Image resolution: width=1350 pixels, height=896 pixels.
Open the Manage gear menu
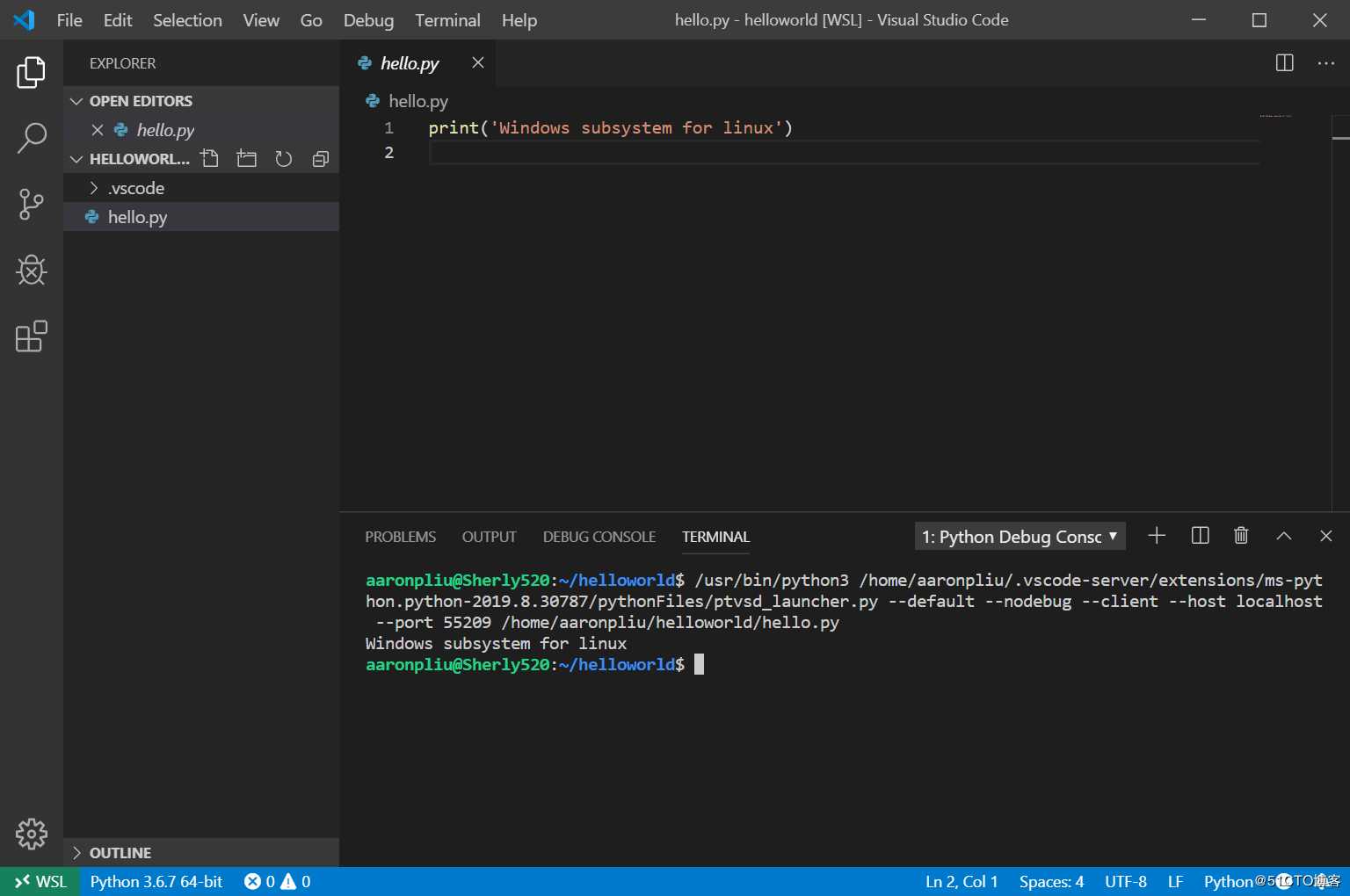31,834
